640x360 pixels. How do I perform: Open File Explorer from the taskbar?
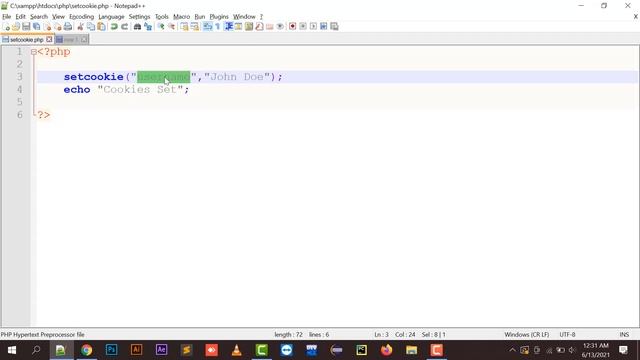click(411, 350)
